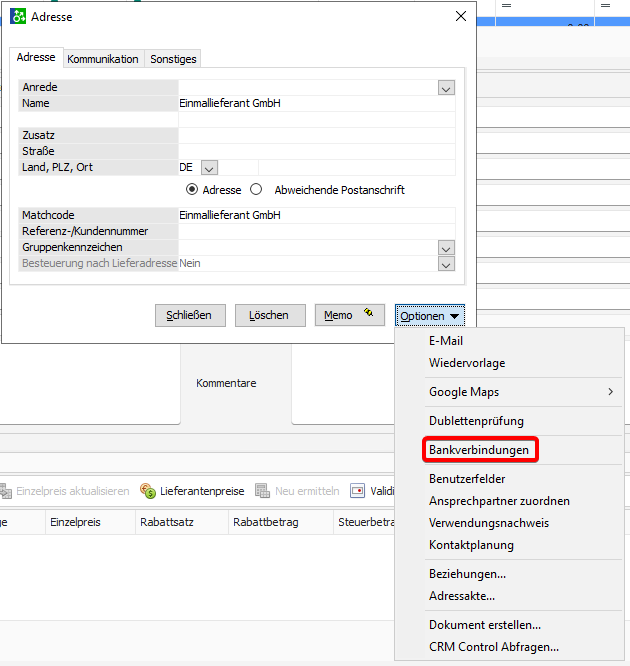Click the Lieferantenpreise coin icon
630x666 pixels.
pyautogui.click(x=148, y=491)
